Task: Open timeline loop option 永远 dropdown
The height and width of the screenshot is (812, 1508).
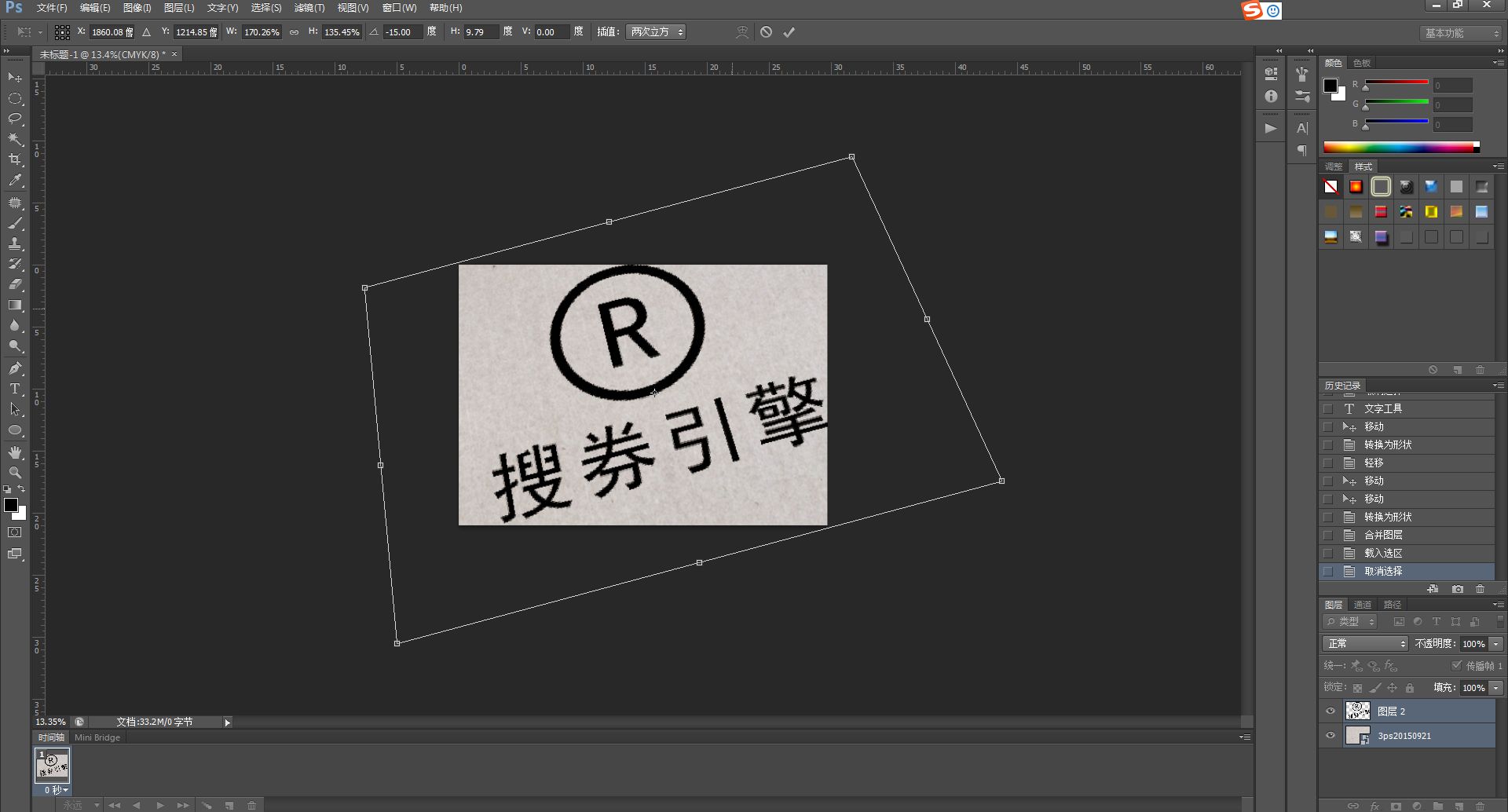Action: tap(80, 806)
